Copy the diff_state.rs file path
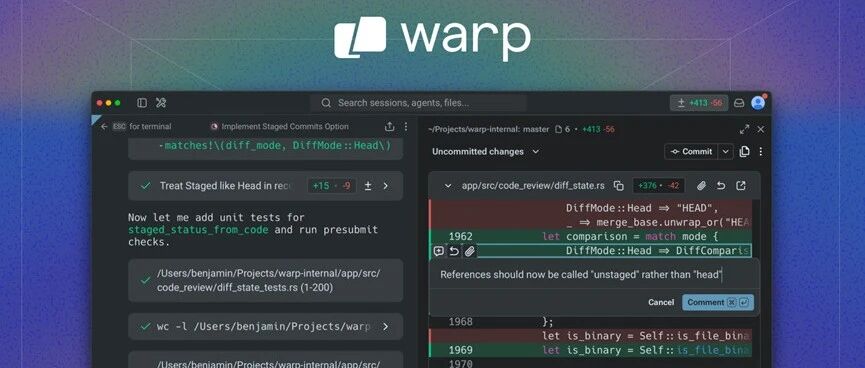 tap(619, 186)
